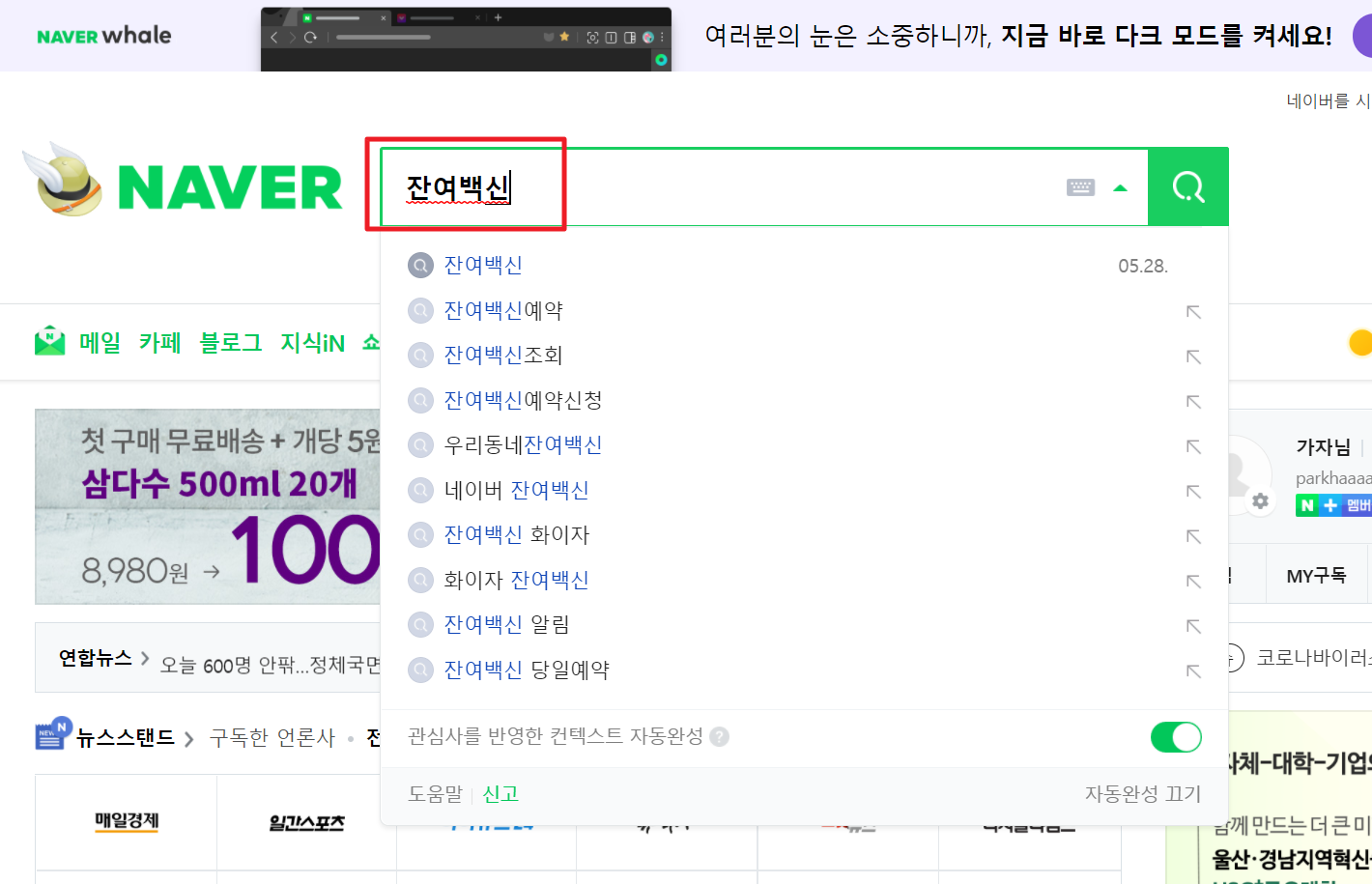
Task: Click fill-in arrow for 잔여백신예약신청
Action: pyautogui.click(x=1193, y=401)
